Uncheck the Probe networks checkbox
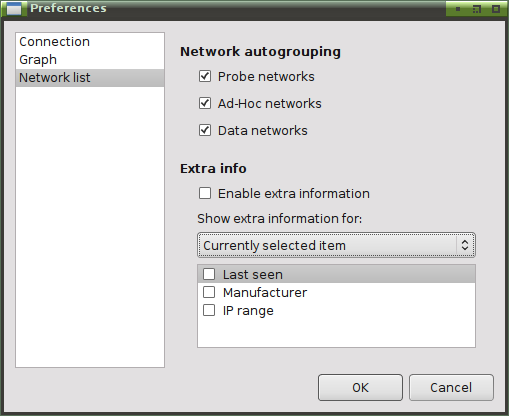This screenshot has width=509, height=416. point(205,76)
